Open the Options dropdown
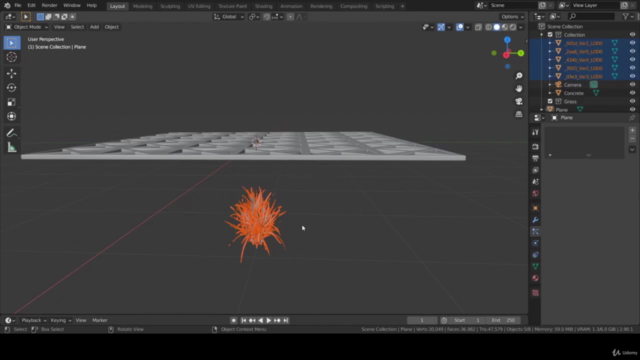 pyautogui.click(x=513, y=17)
